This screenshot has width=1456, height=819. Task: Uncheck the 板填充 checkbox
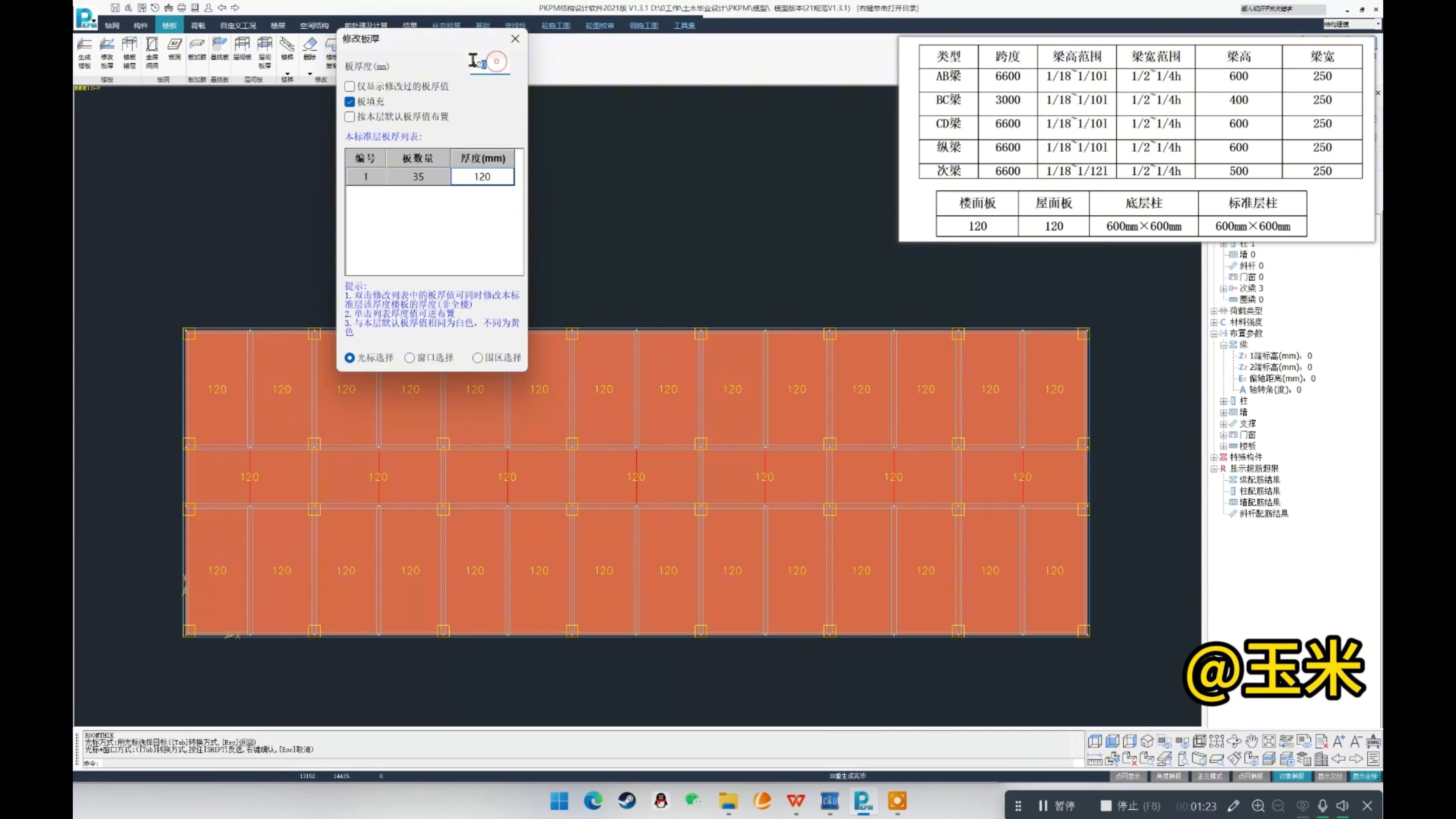coord(350,102)
